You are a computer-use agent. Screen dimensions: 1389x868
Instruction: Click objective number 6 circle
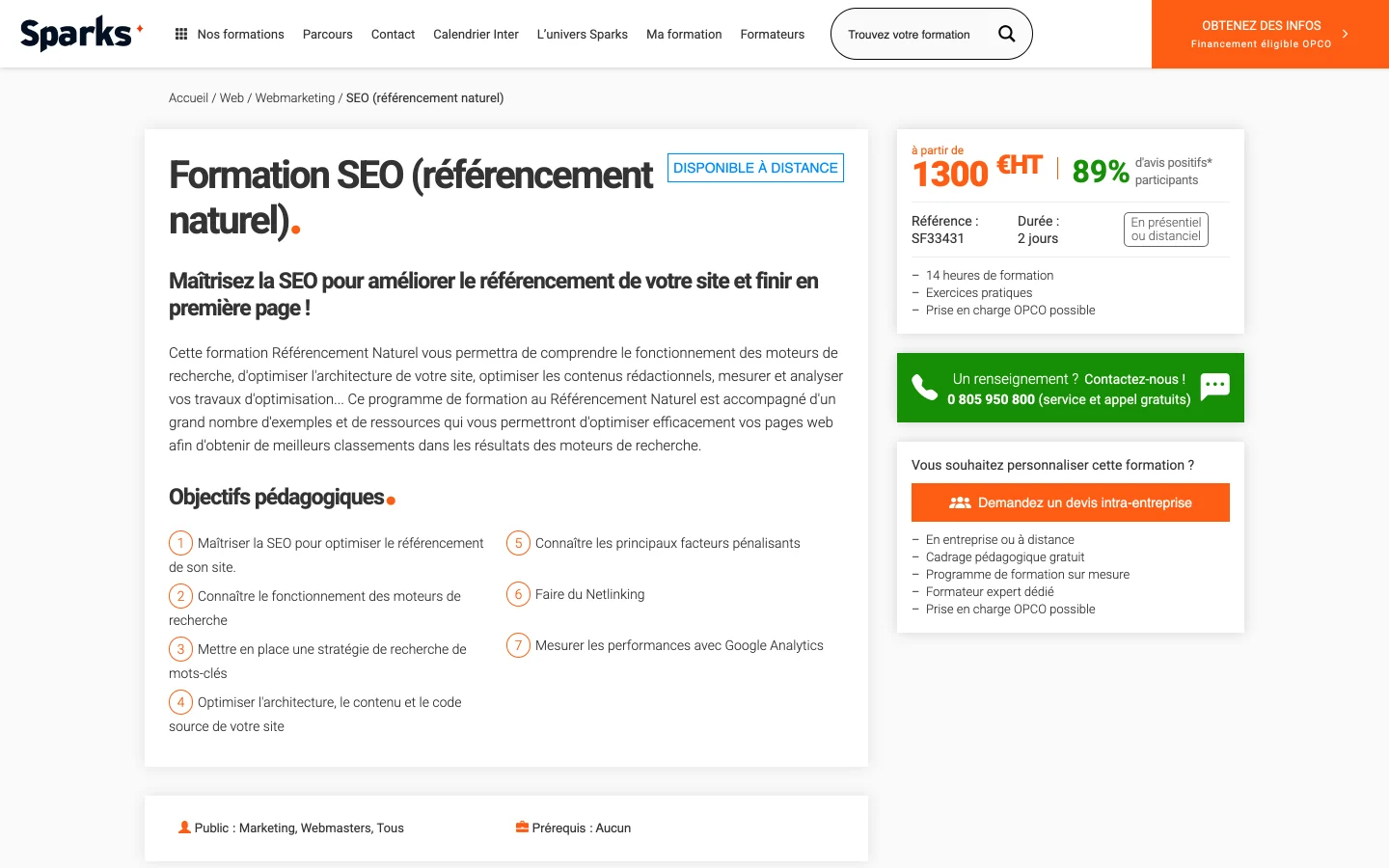pos(518,594)
